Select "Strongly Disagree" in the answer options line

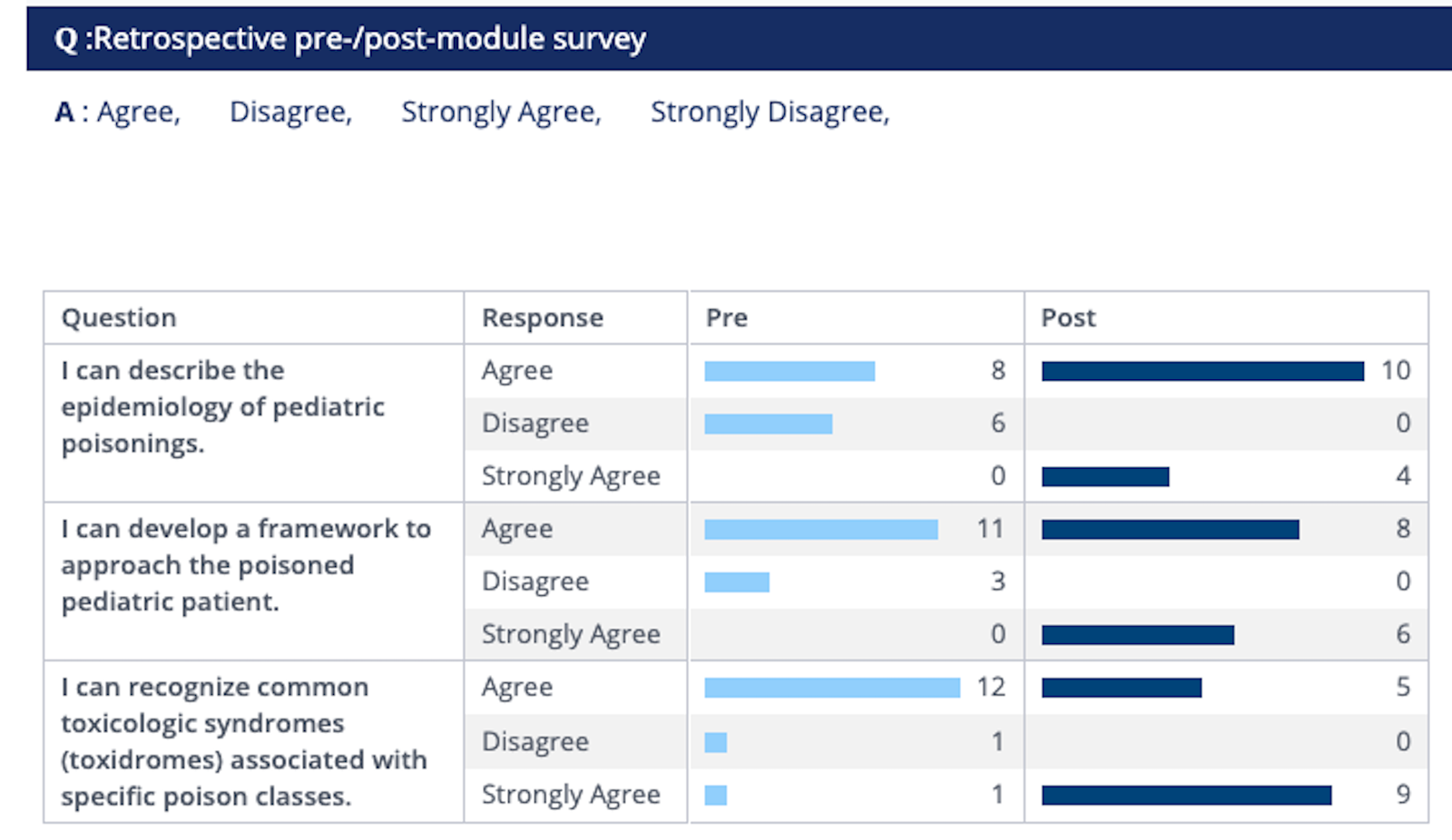(769, 112)
